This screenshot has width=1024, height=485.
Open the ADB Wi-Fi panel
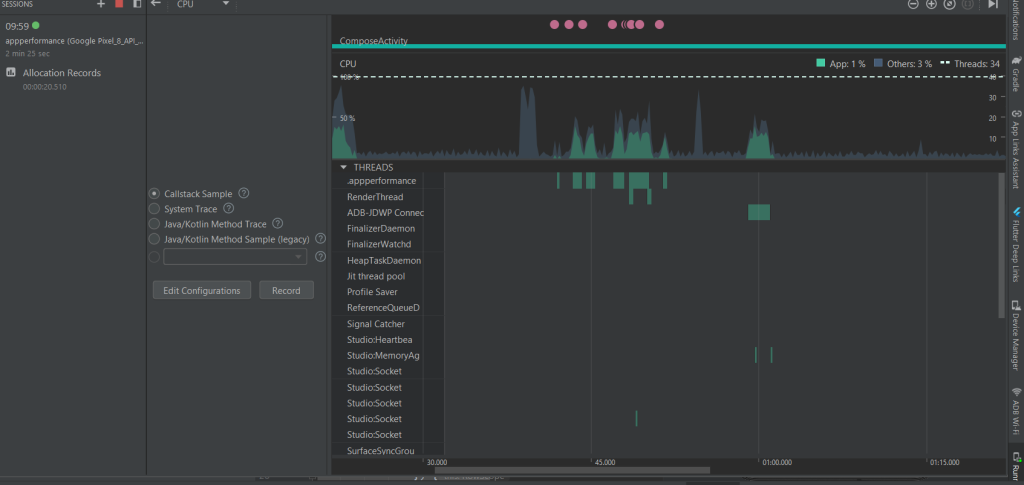[1016, 410]
